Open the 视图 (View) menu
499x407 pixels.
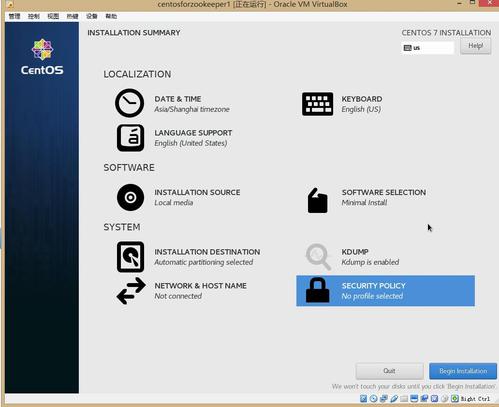pyautogui.click(x=53, y=16)
